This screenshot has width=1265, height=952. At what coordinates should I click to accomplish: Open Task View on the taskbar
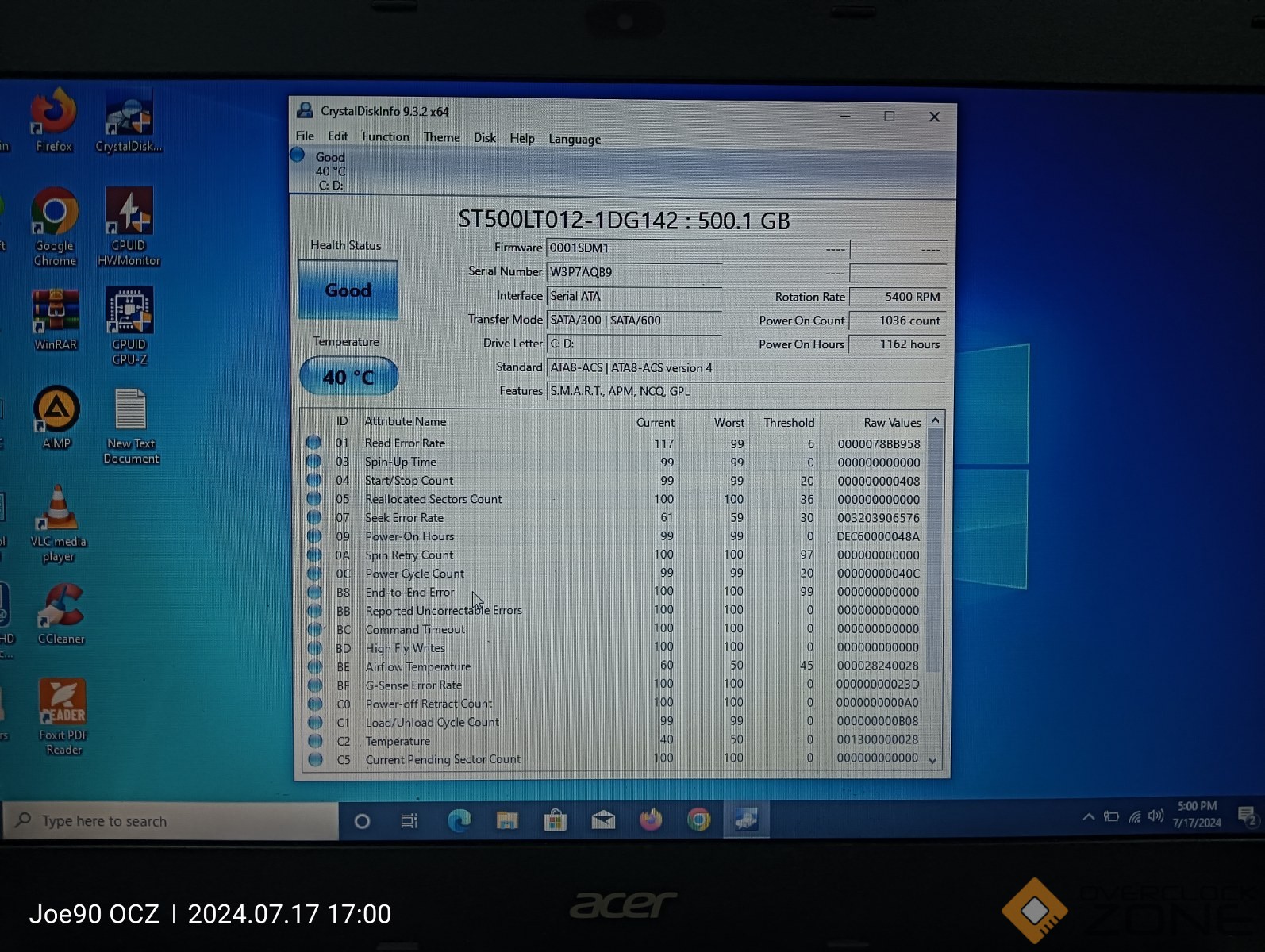click(409, 821)
